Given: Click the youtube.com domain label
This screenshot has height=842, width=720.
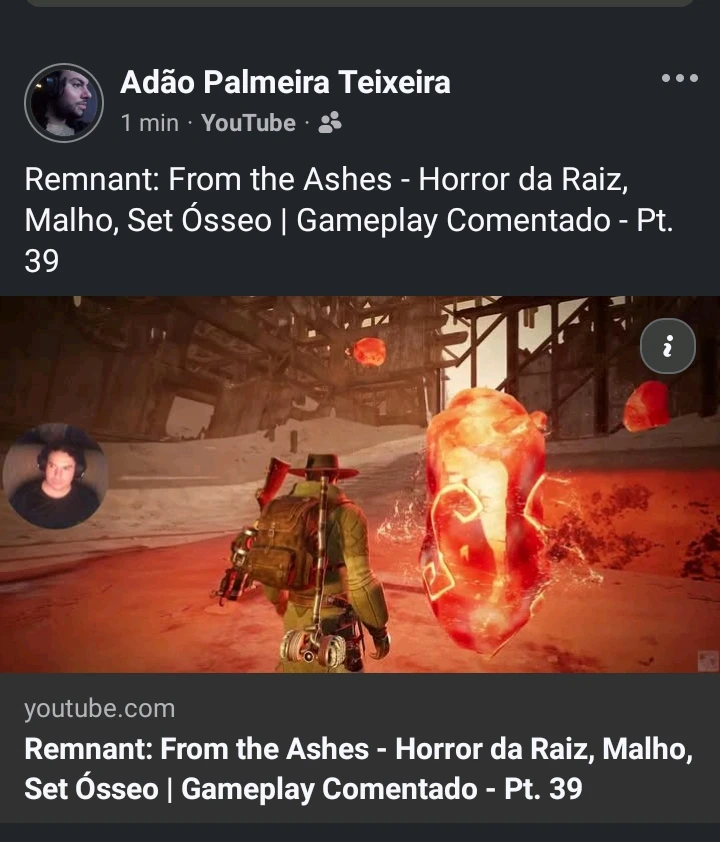Looking at the screenshot, I should coord(100,708).
